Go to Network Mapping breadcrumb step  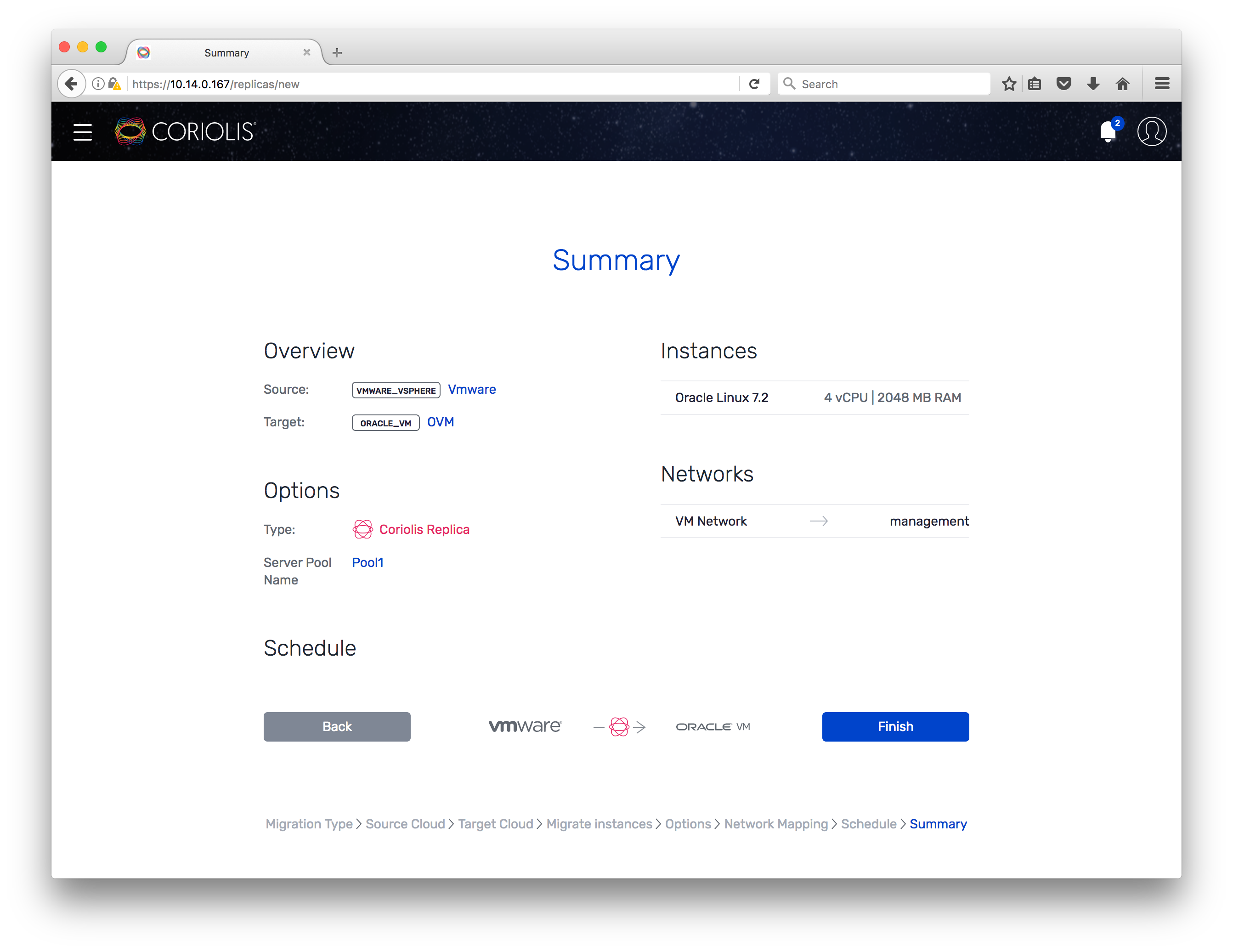[x=776, y=824]
